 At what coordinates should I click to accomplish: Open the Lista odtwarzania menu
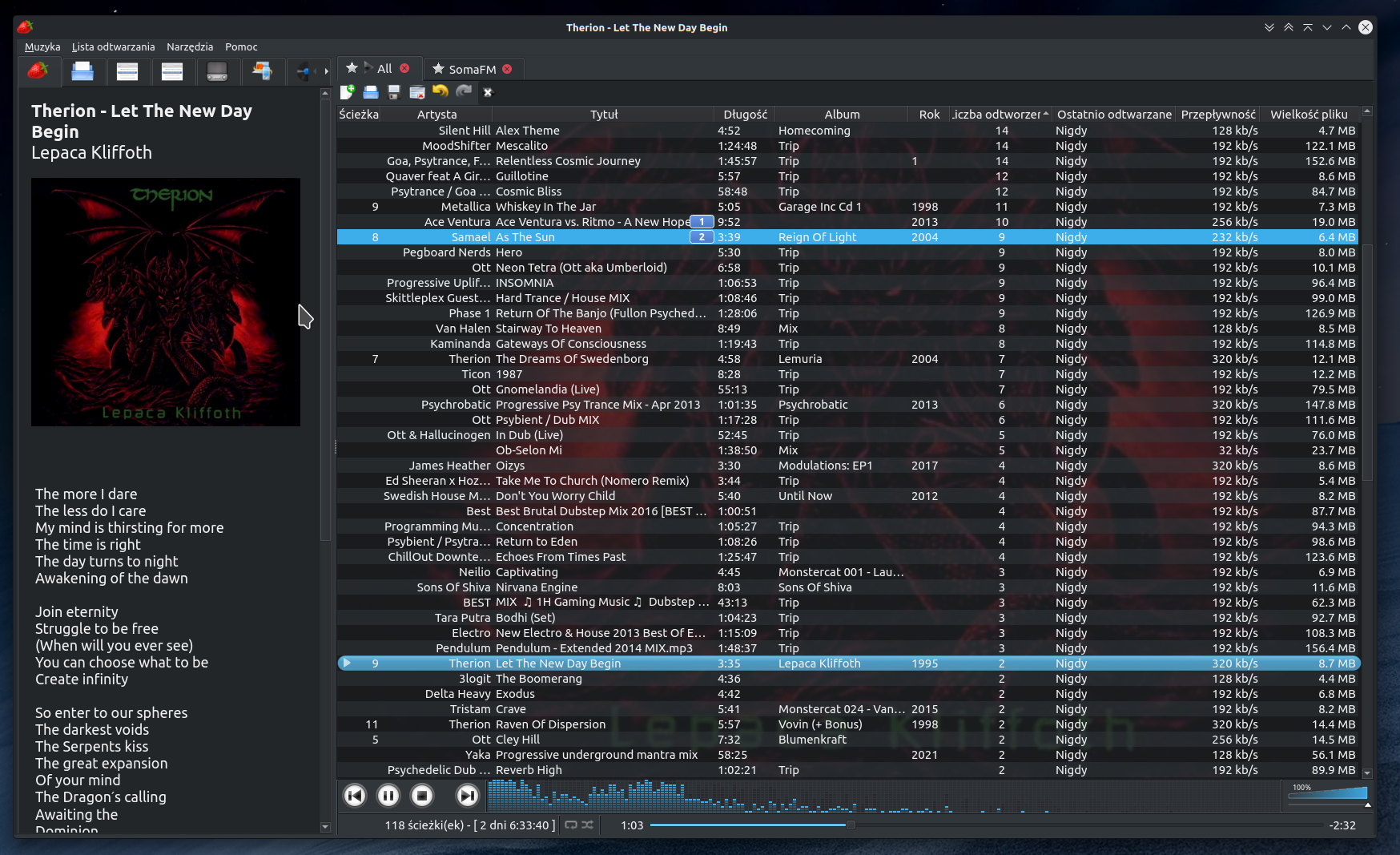pos(114,46)
